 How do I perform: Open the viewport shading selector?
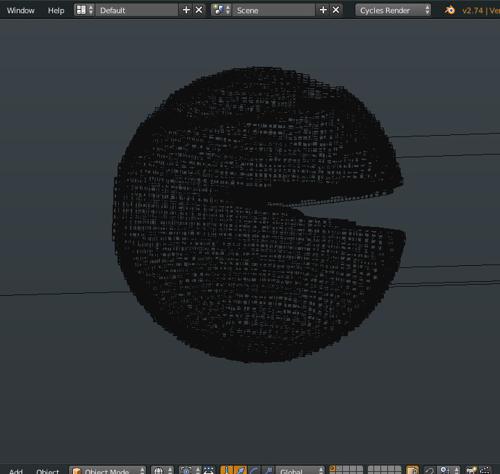162,470
